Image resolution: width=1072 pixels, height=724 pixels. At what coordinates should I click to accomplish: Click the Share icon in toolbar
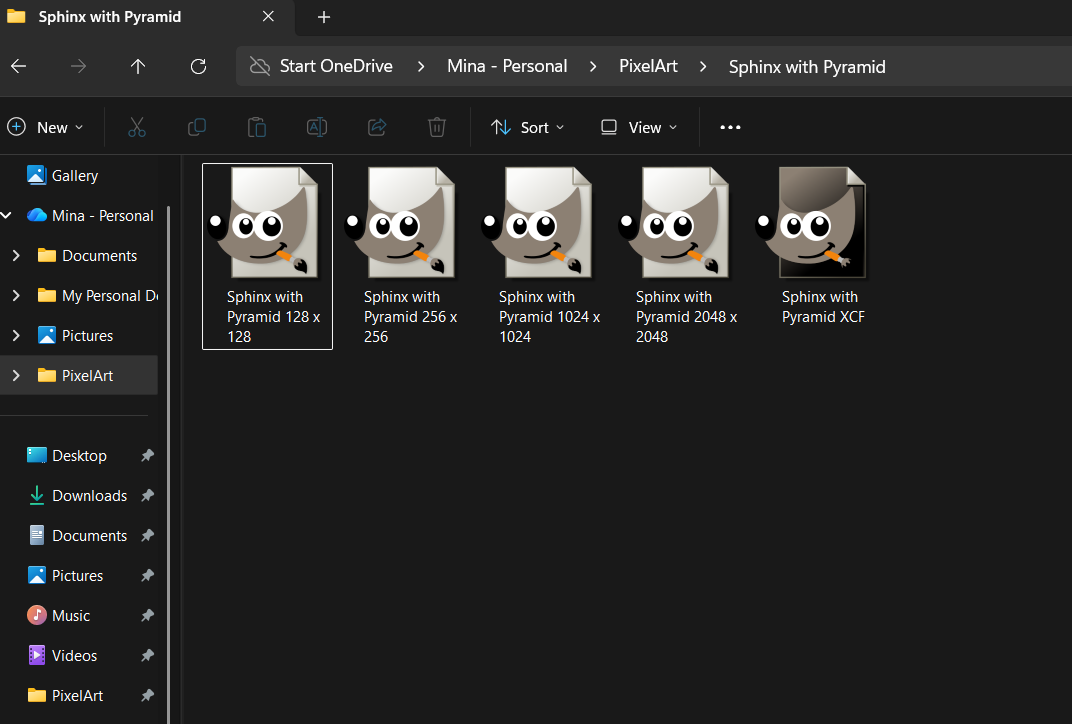[x=377, y=127]
